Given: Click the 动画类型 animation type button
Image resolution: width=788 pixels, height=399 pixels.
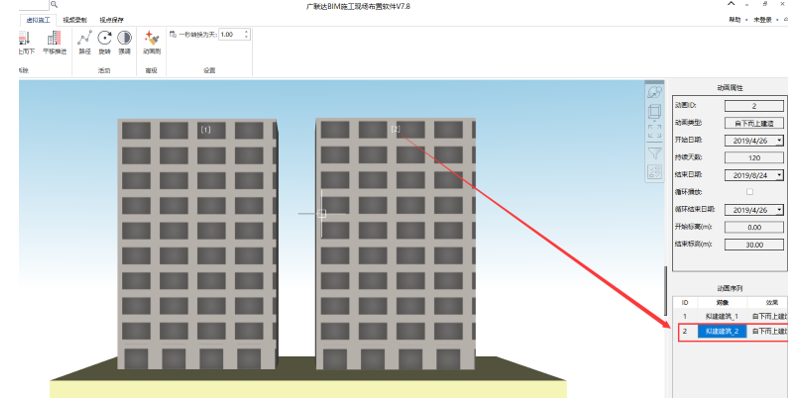Looking at the screenshot, I should (x=754, y=123).
